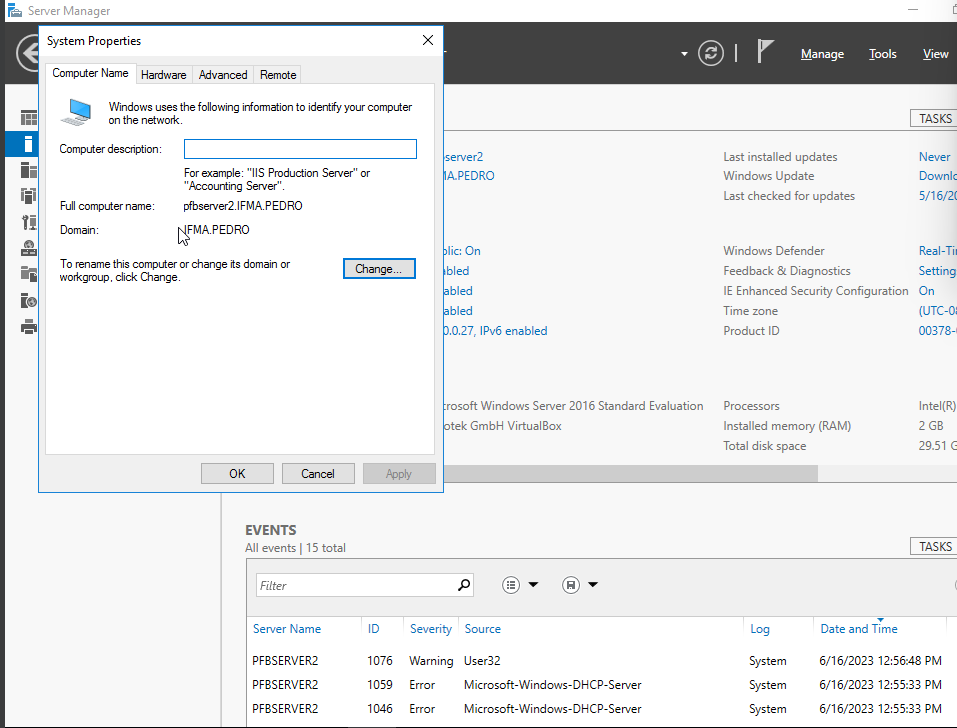
Task: Open the dropdown arrow beside the save icon
Action: pos(592,584)
